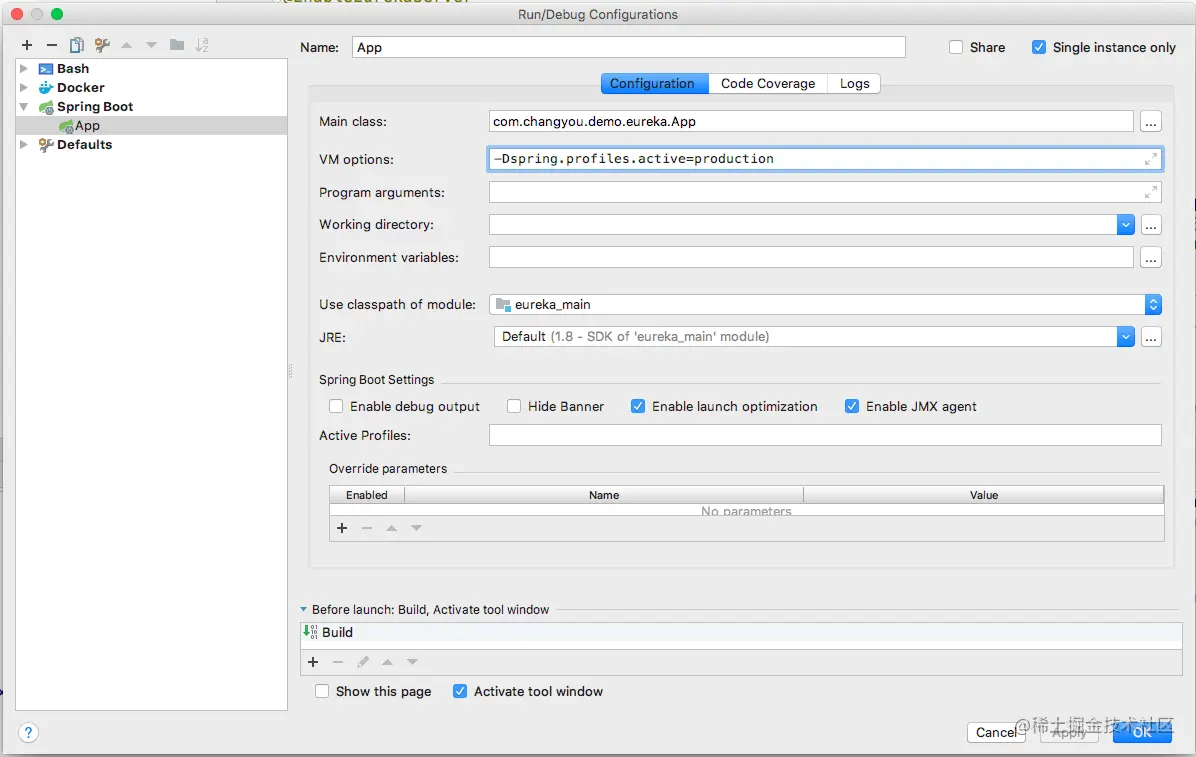Toggle Enable JMX agent checkbox
Image resolution: width=1196 pixels, height=757 pixels.
852,406
